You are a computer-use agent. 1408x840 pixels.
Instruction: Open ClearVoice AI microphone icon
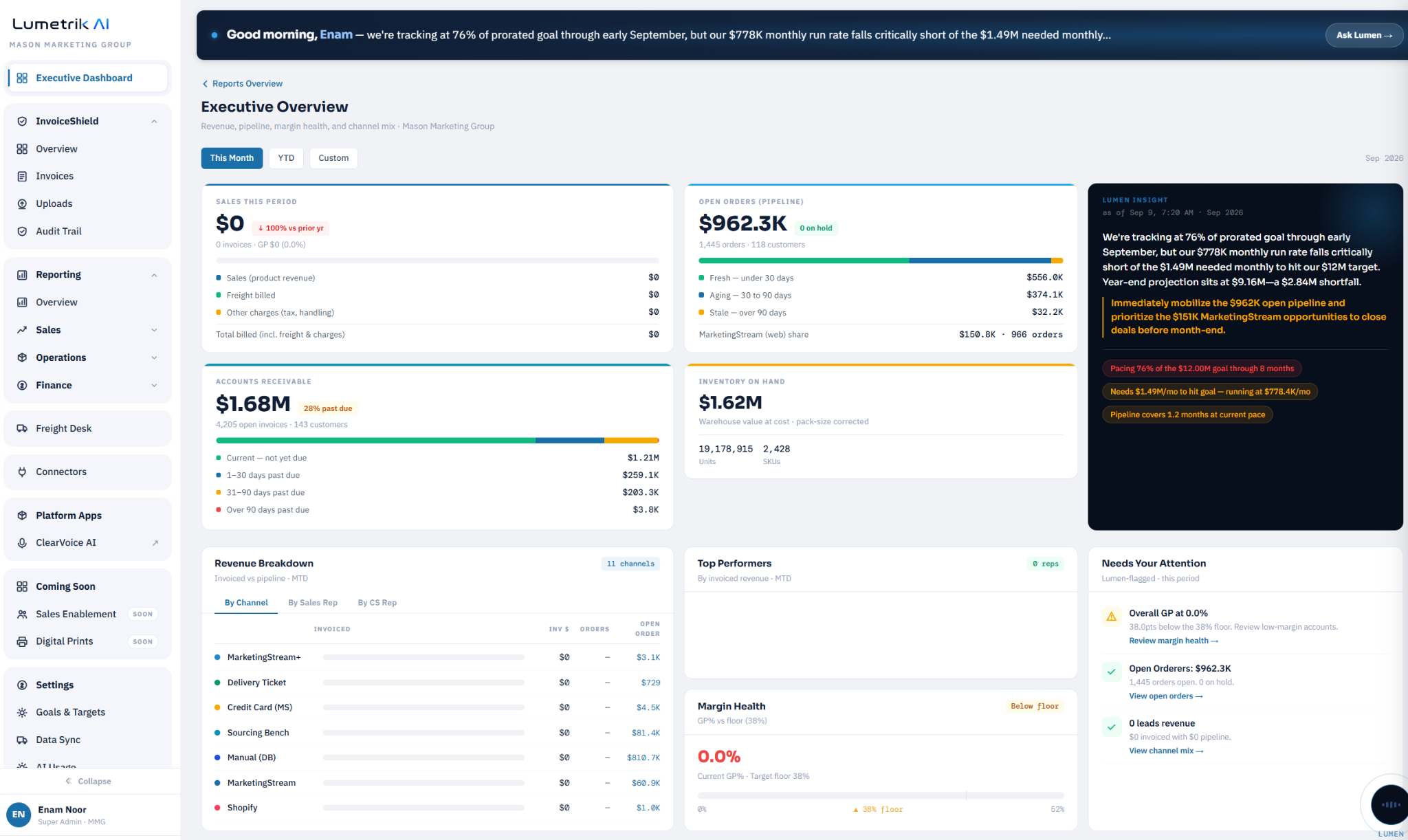click(x=22, y=543)
